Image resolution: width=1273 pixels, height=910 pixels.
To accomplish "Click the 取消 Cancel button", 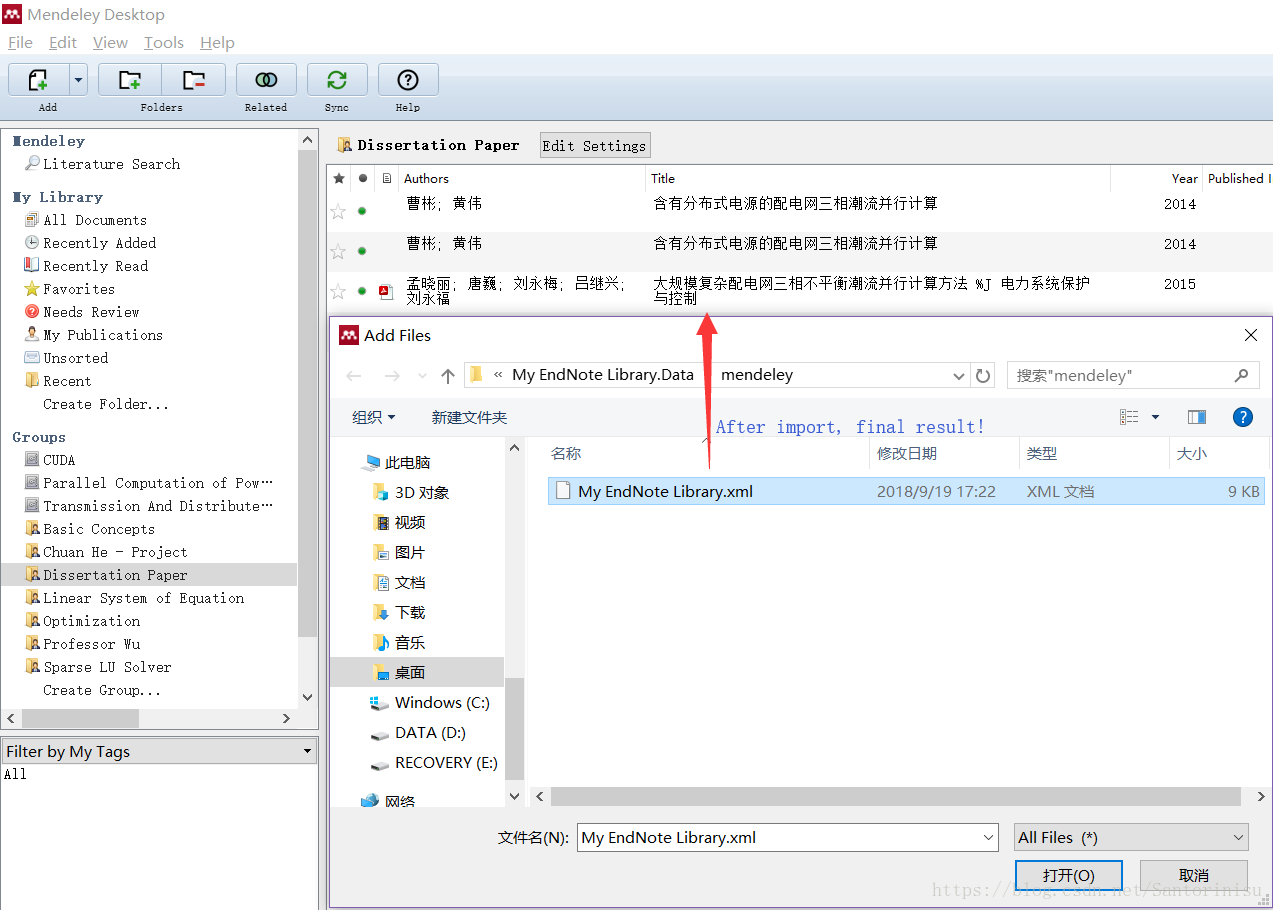I will coord(1194,875).
